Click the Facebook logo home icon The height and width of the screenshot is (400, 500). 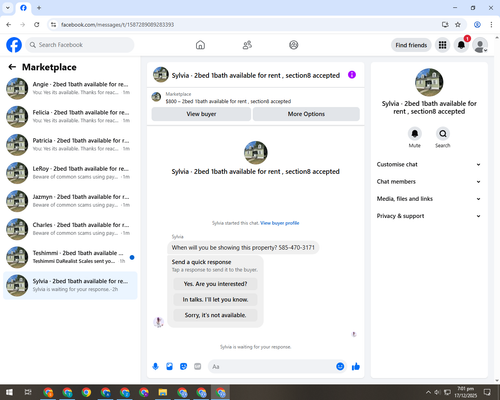coord(14,45)
